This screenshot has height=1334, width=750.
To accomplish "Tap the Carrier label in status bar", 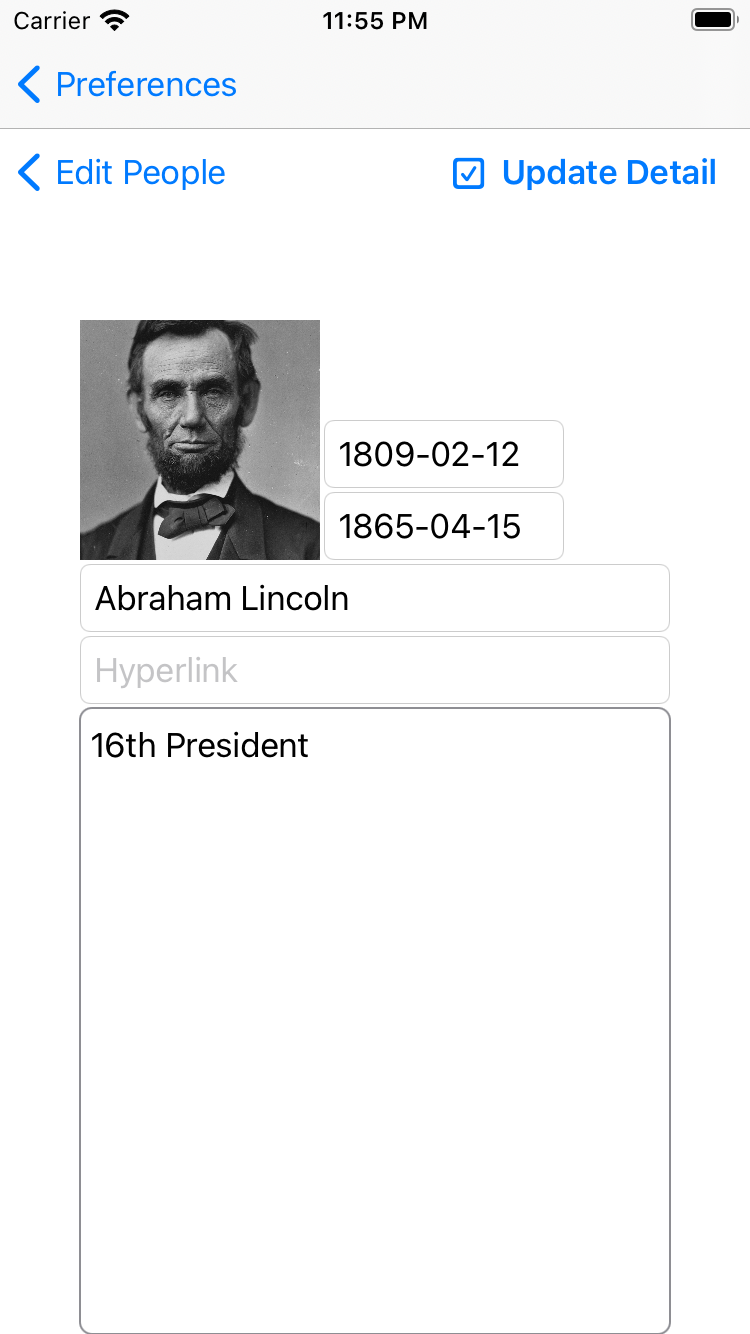I will (x=50, y=21).
